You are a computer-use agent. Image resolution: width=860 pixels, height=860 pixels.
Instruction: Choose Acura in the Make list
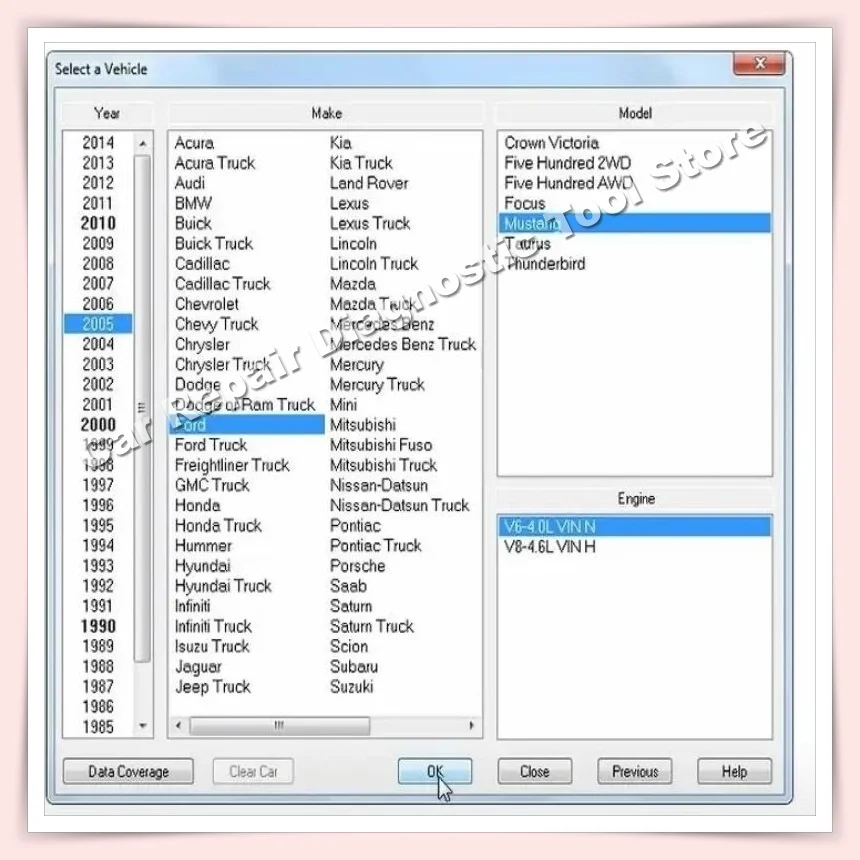194,143
